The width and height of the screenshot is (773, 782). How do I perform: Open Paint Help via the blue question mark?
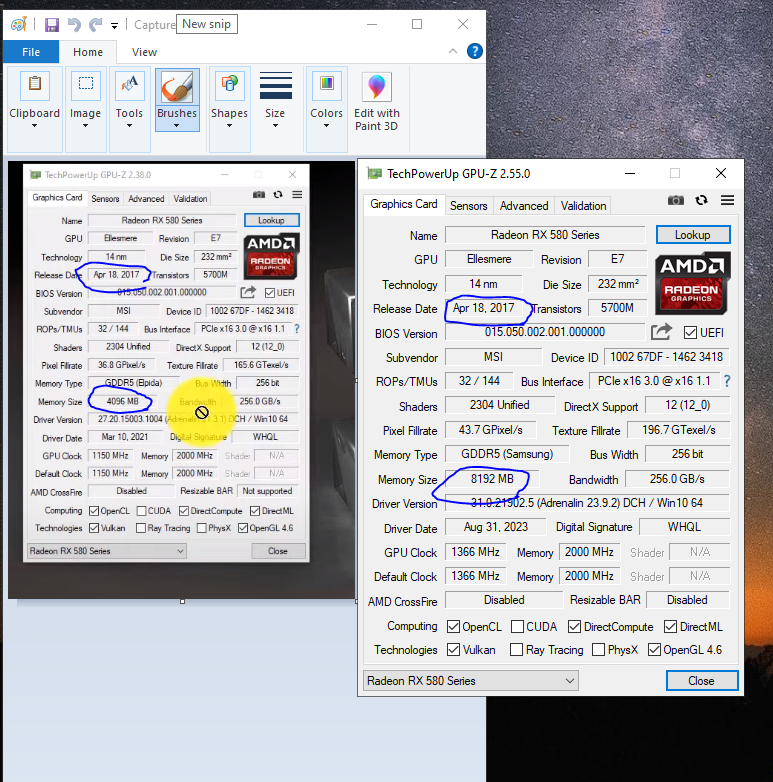475,51
